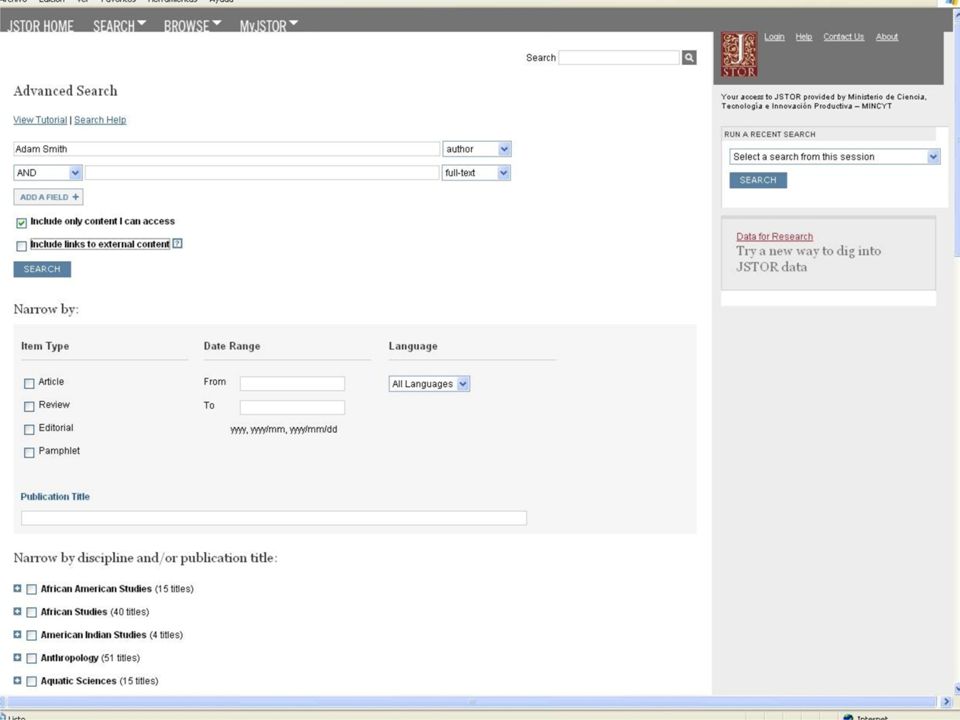Click the Help link in header

804,37
